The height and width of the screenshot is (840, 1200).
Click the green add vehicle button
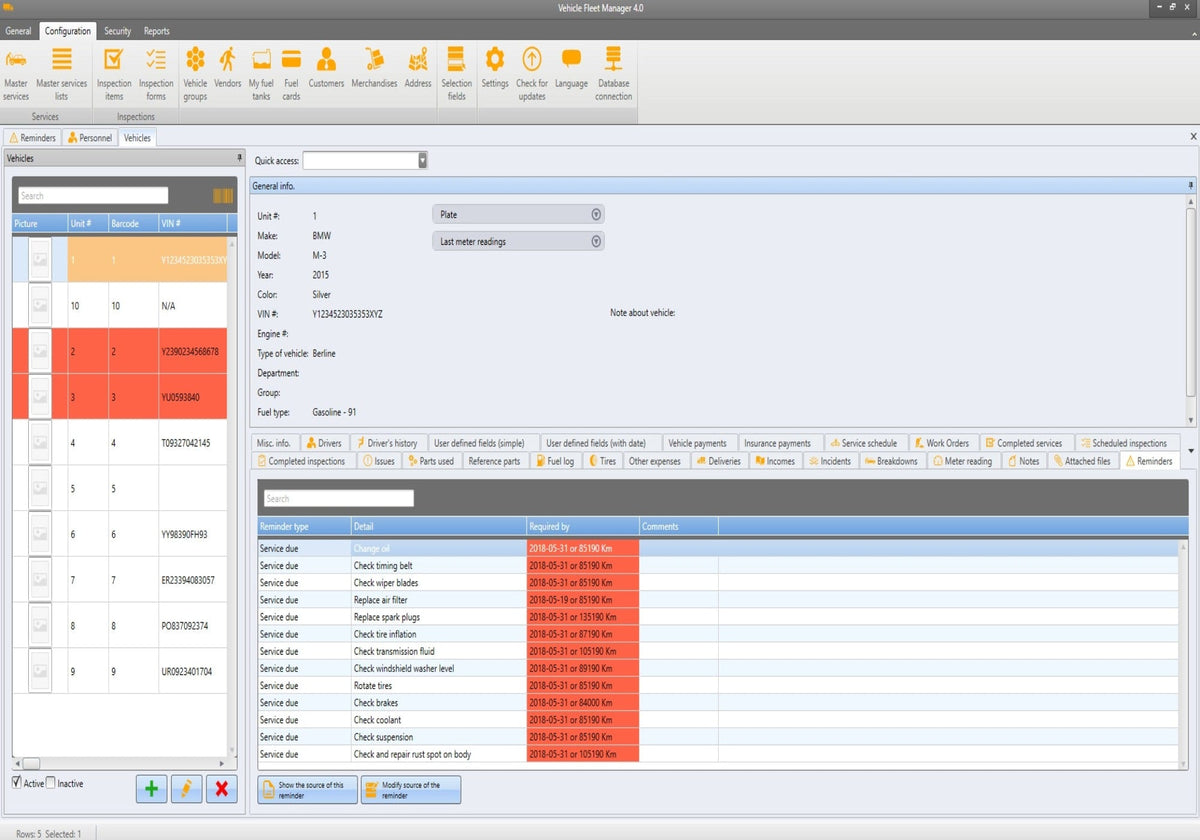151,789
